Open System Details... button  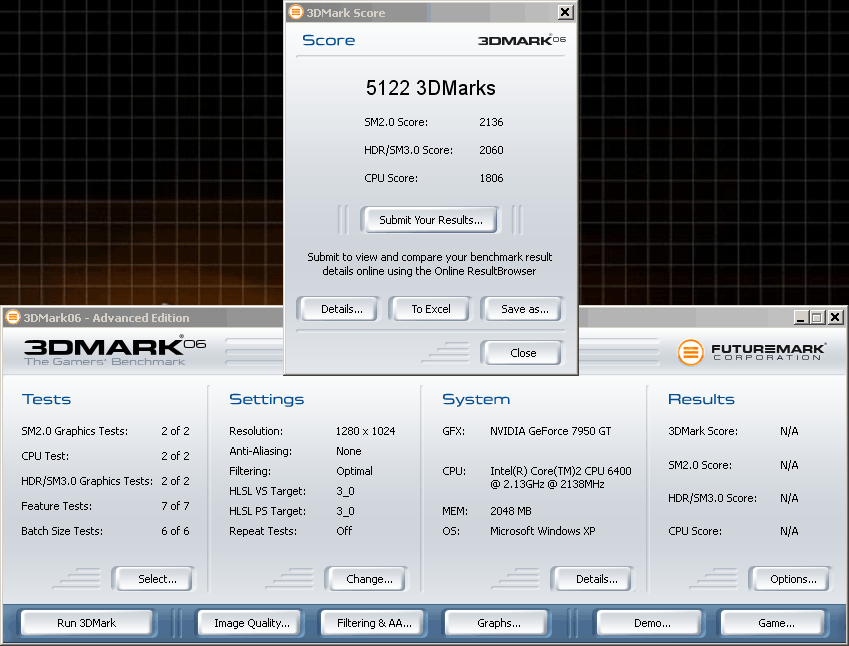596,579
